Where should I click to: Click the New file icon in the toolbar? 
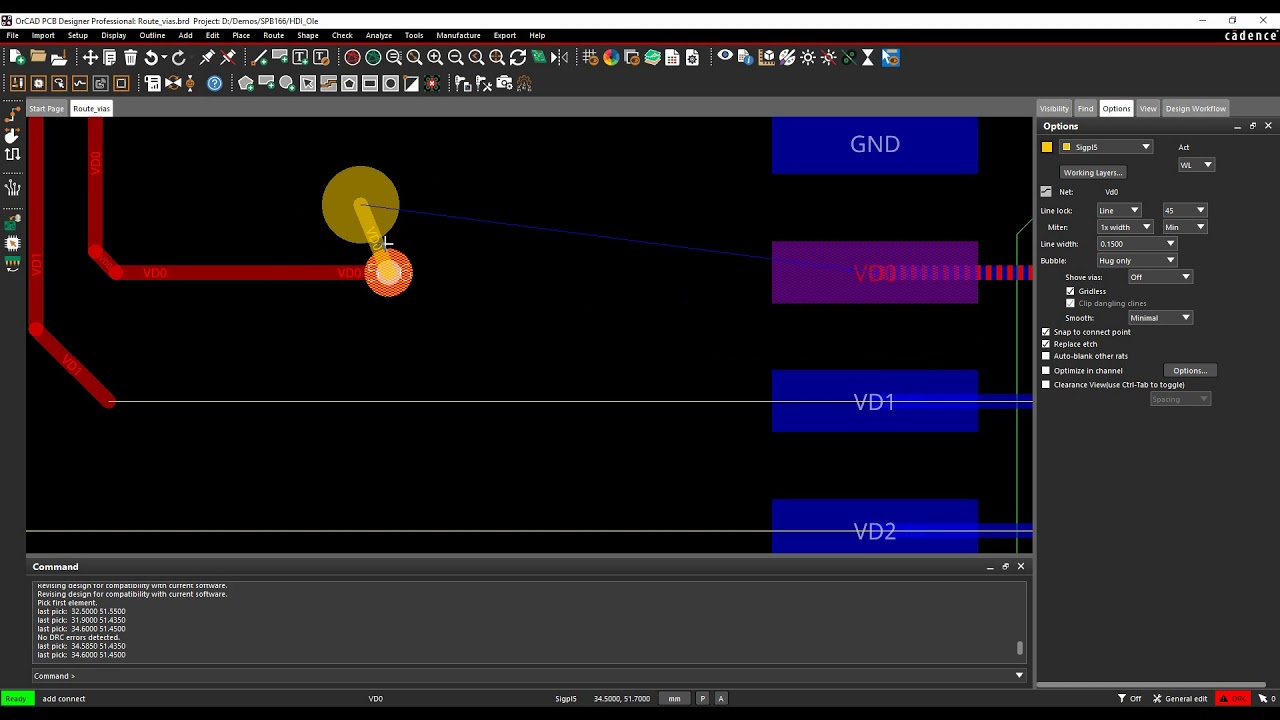click(x=17, y=58)
